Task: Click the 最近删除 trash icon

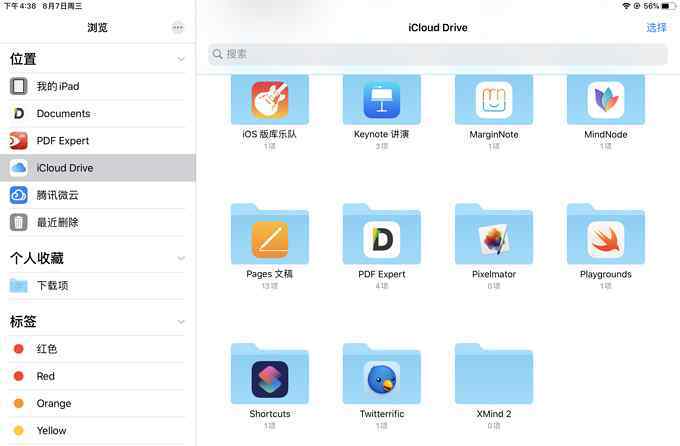Action: pyautogui.click(x=18, y=223)
